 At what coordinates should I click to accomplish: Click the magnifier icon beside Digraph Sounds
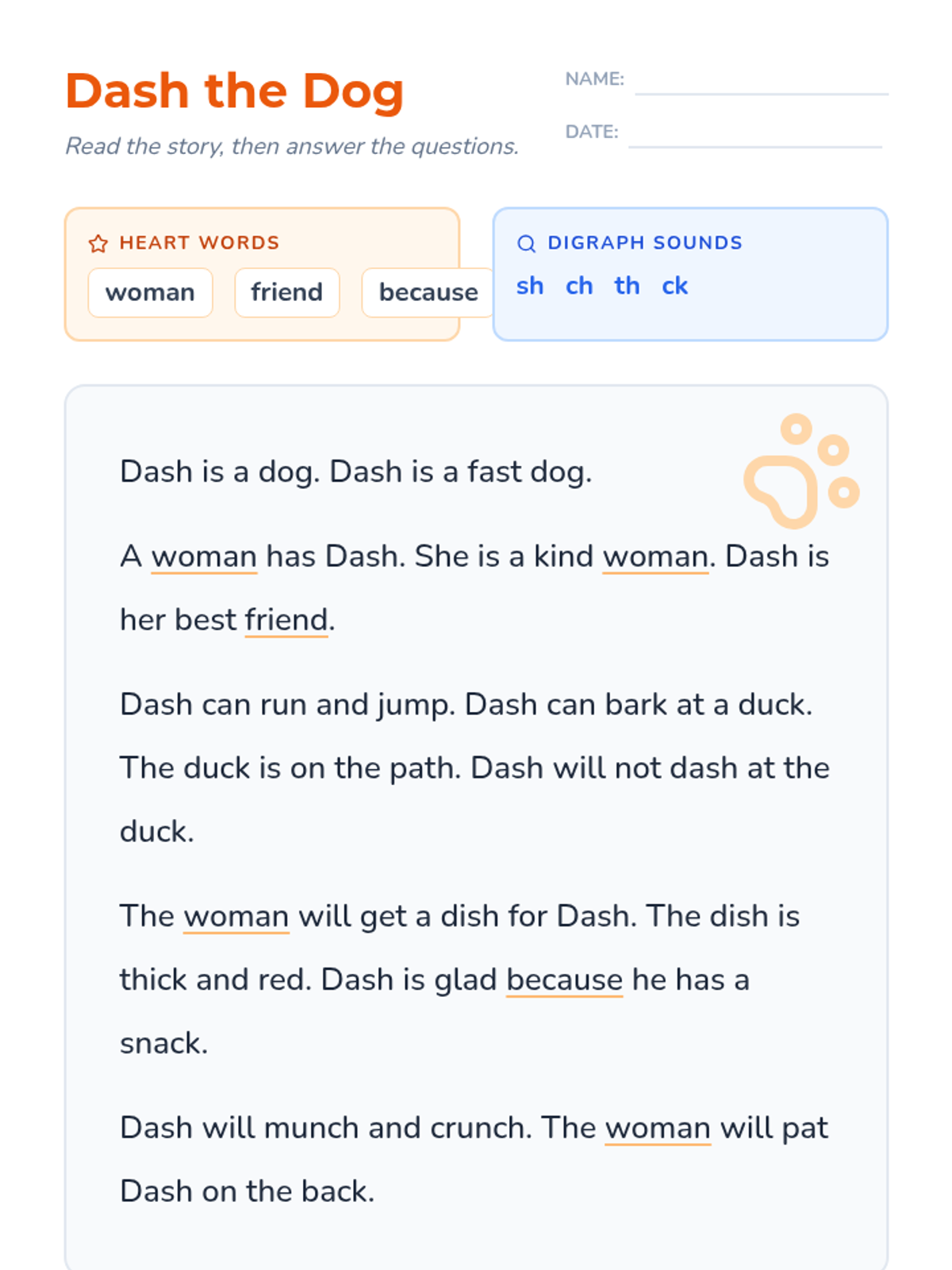(526, 244)
